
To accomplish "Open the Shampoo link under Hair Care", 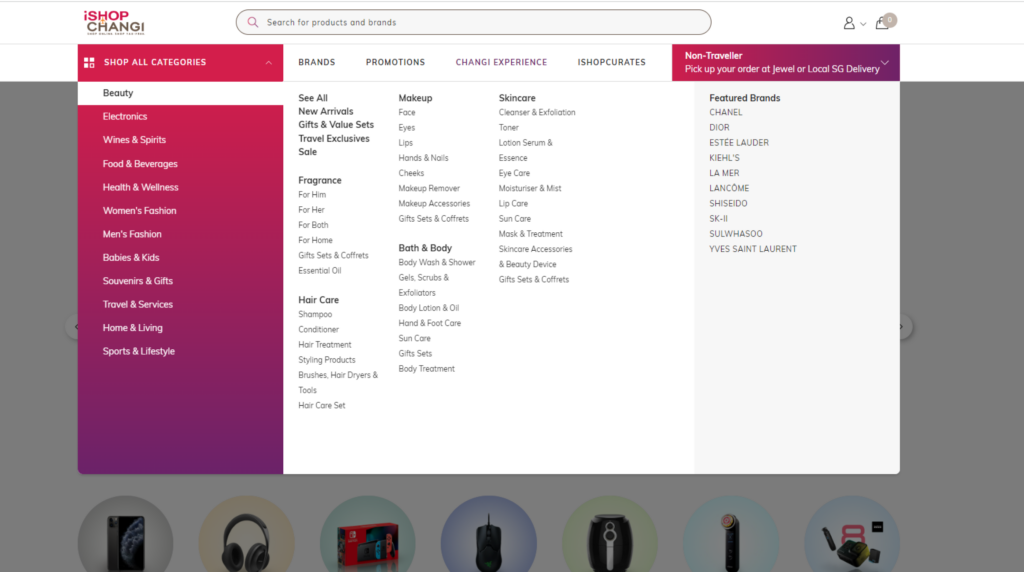I will click(x=315, y=314).
